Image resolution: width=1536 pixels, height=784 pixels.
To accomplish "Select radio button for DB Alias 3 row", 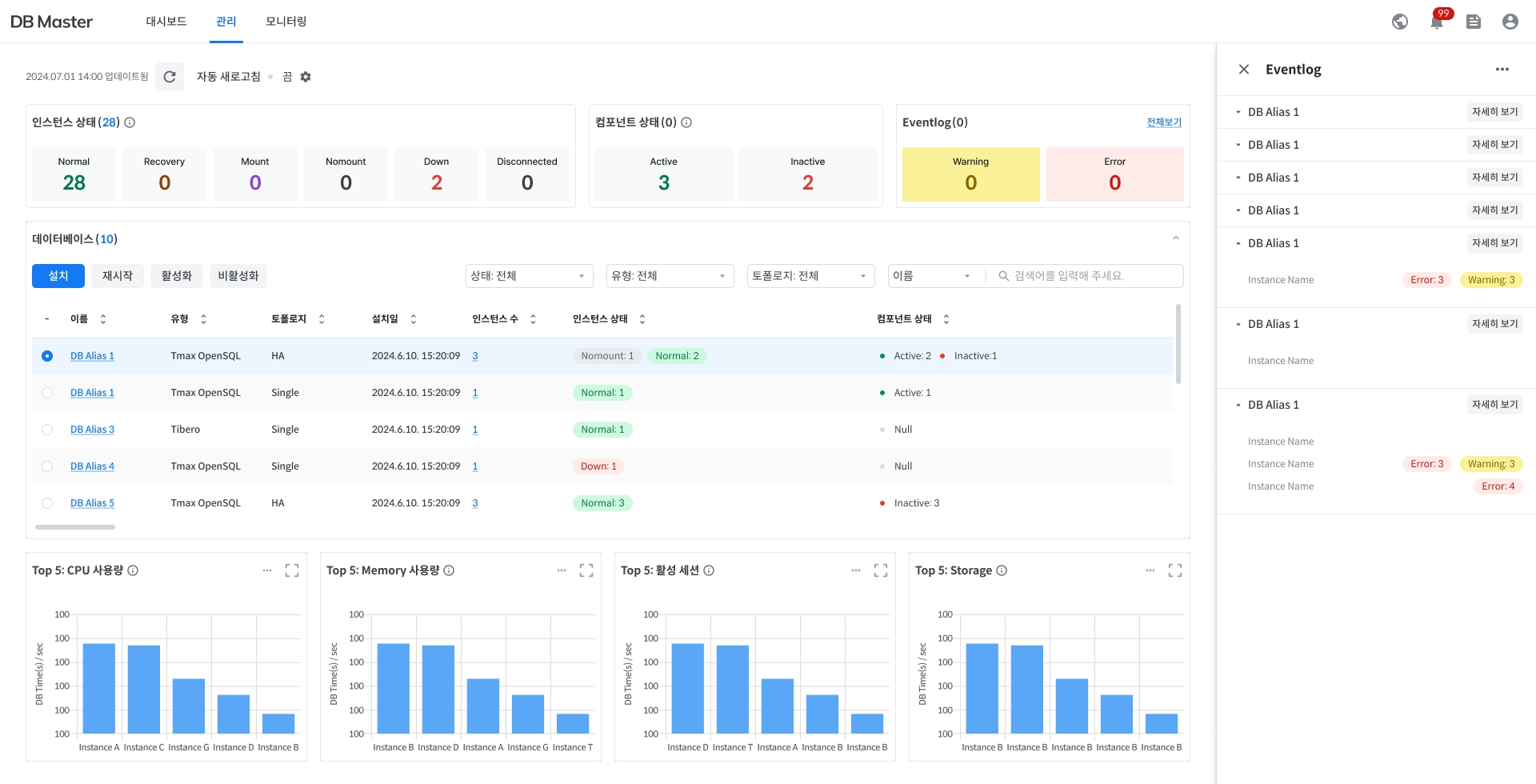I will pyautogui.click(x=47, y=430).
